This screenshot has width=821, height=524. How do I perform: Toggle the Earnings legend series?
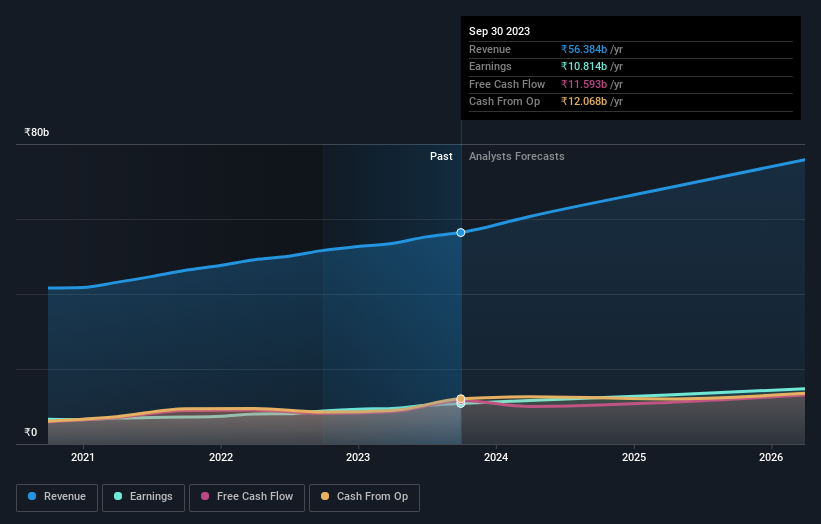pyautogui.click(x=143, y=497)
